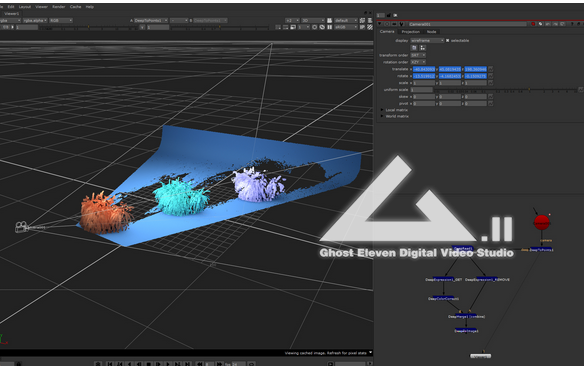
Task: Click the scale animation menu icon
Action: [491, 83]
